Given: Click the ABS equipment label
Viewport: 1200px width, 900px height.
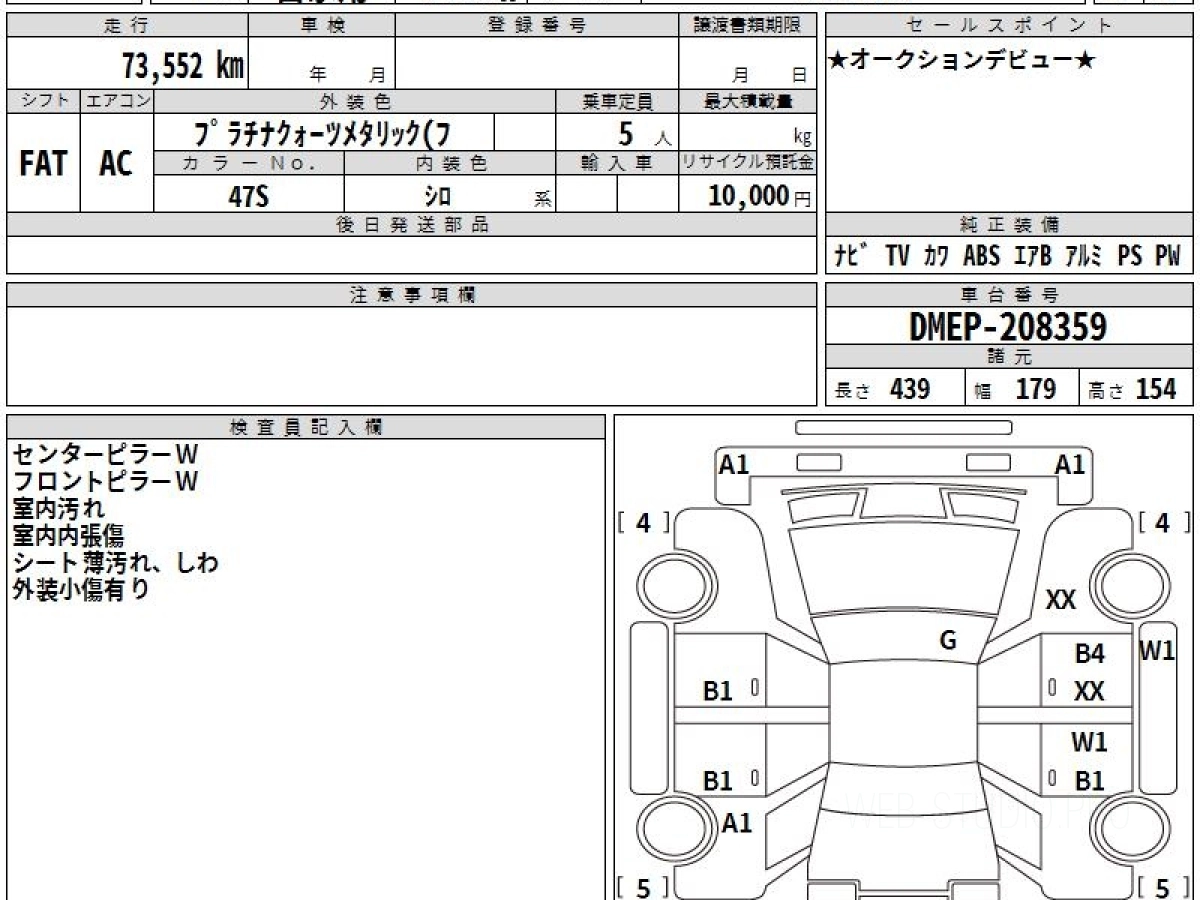Looking at the screenshot, I should coord(981,256).
